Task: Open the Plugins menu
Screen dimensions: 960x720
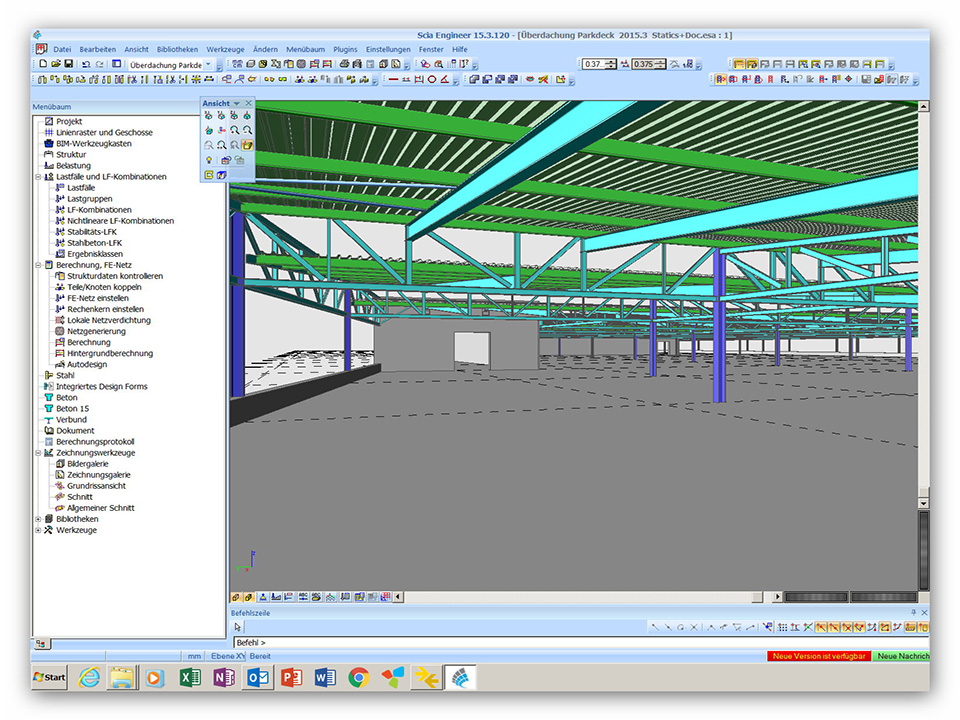Action: pyautogui.click(x=345, y=49)
